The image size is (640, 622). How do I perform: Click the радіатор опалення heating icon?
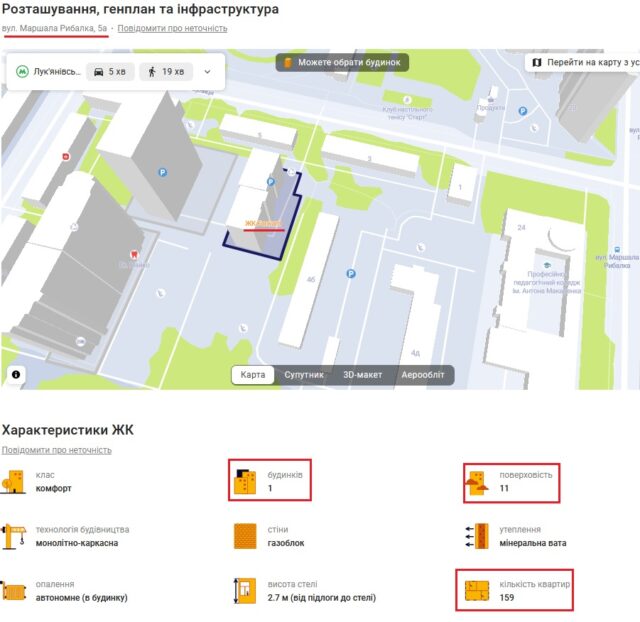click(14, 591)
